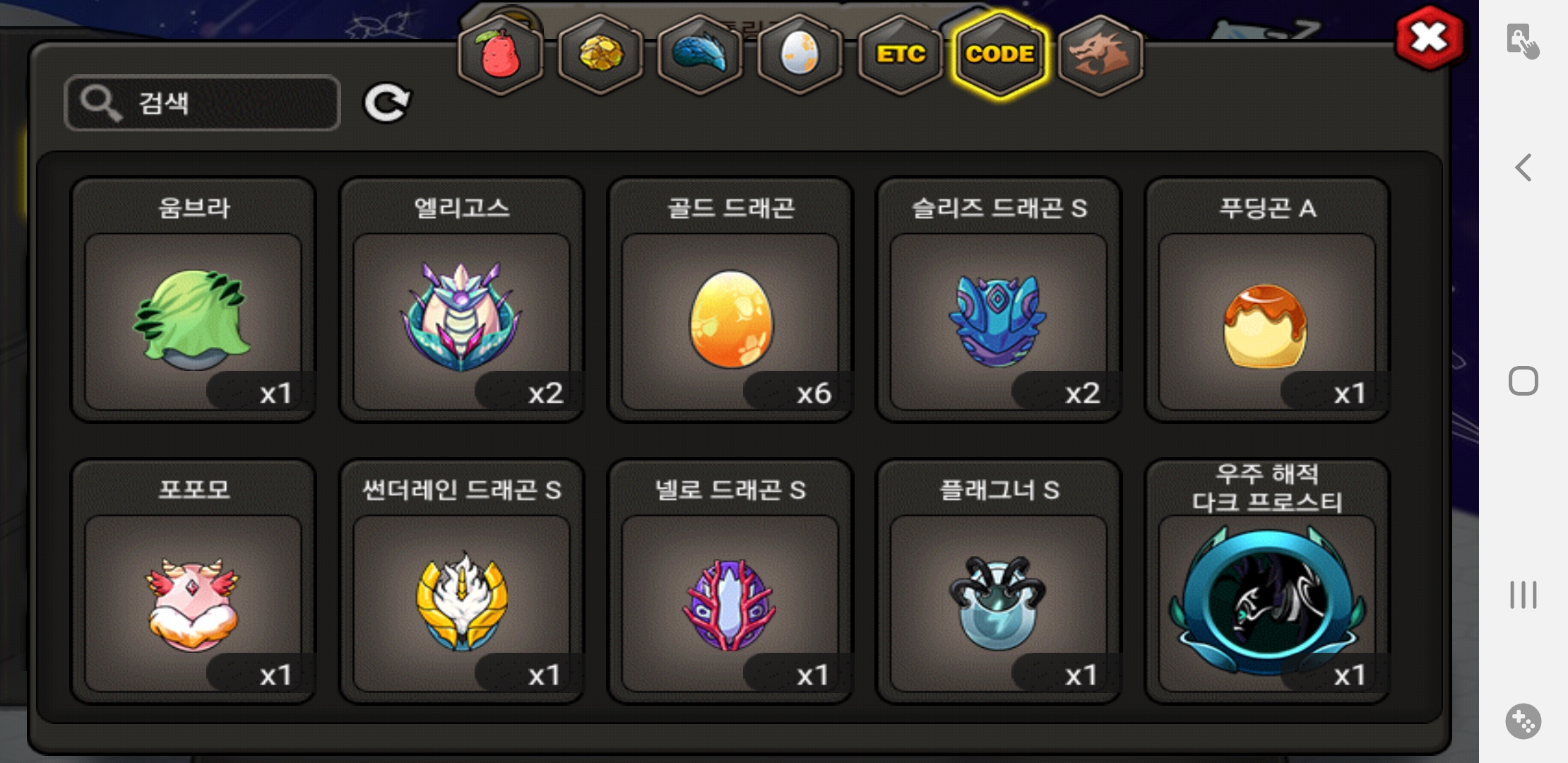The image size is (1568, 763).
Task: Choose the 골드 드래곤 golden egg
Action: (730, 300)
